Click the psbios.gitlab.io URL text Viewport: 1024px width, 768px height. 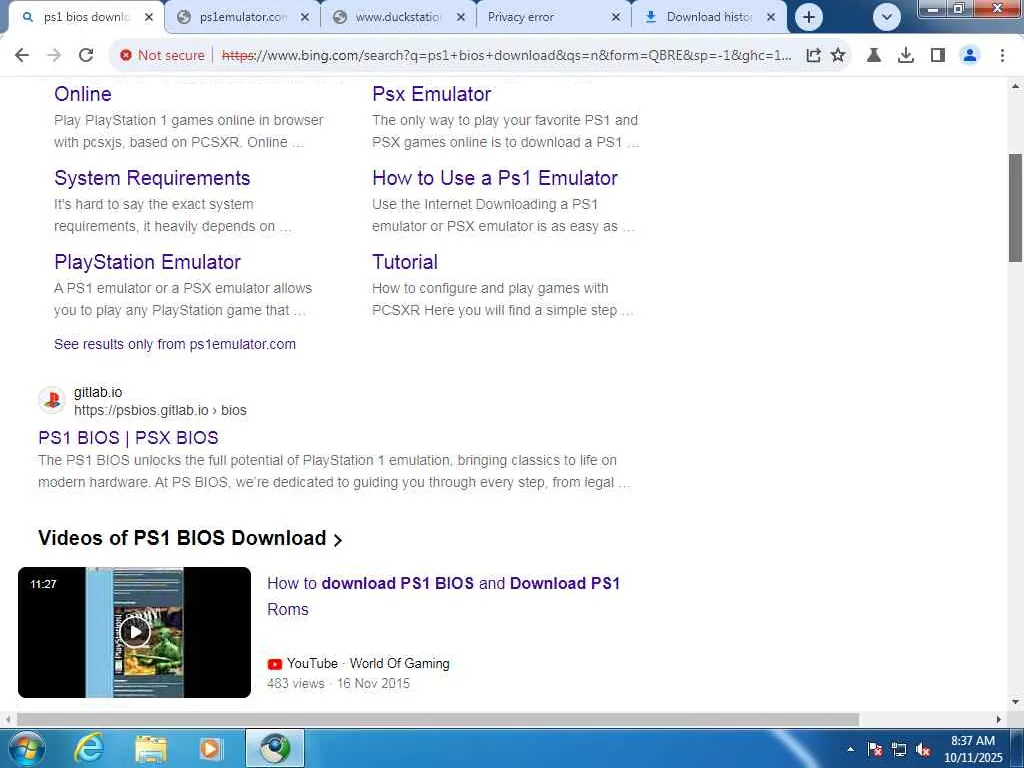coord(160,410)
